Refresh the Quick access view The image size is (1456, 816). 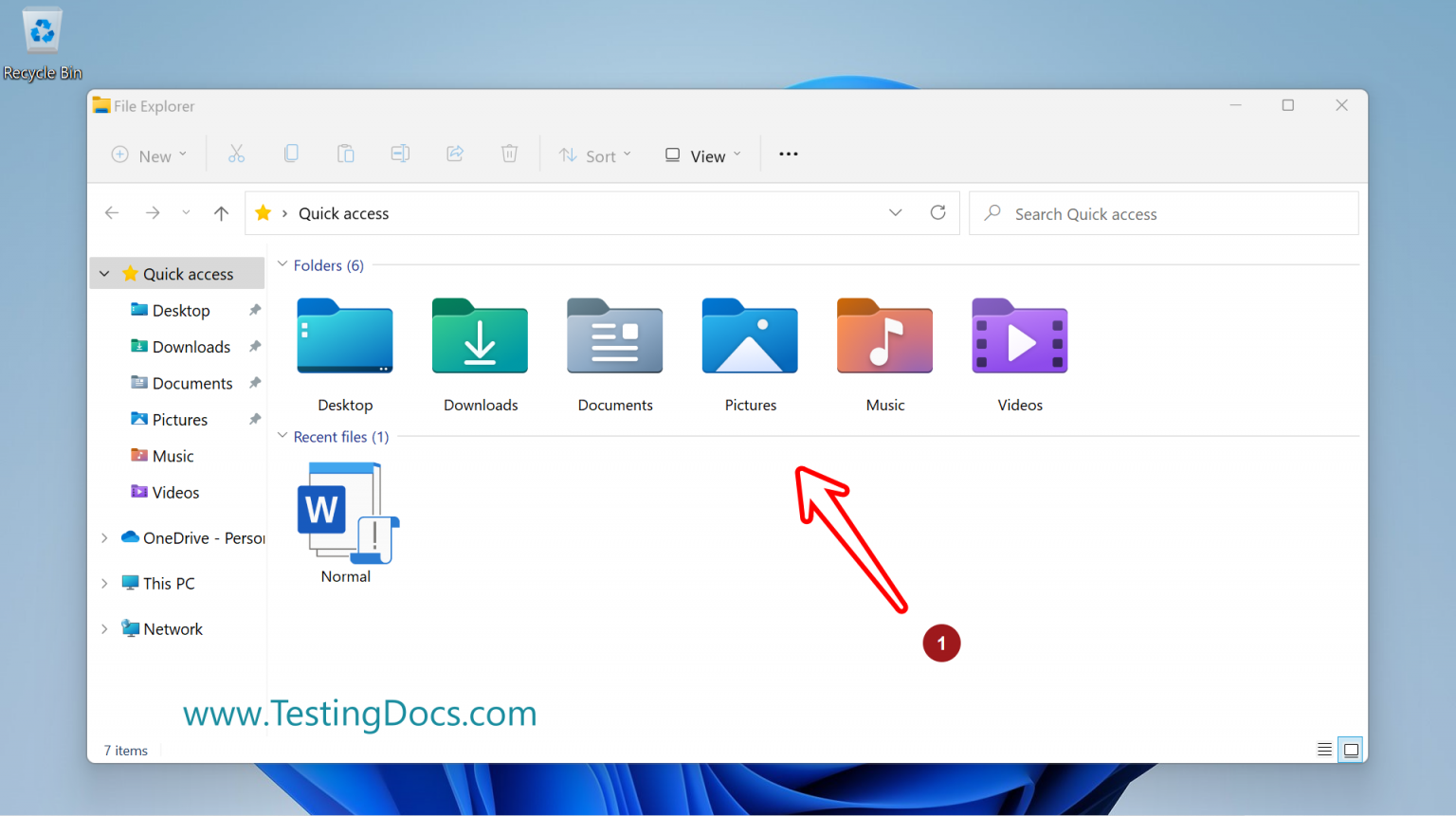coord(937,212)
